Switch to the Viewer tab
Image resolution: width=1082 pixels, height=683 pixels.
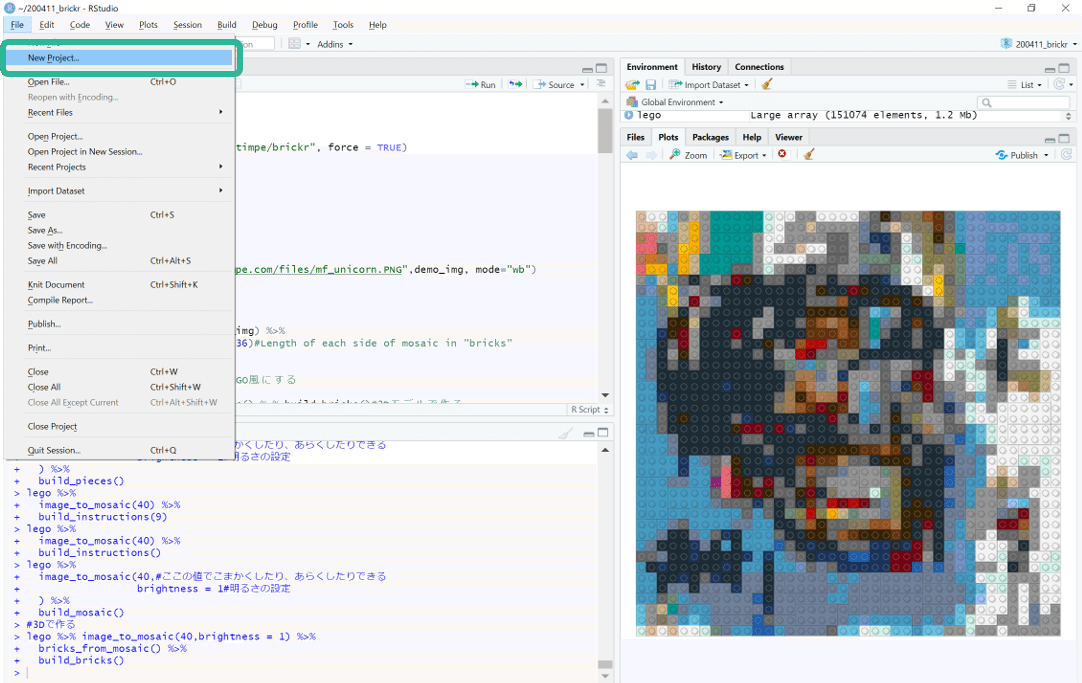coord(789,137)
